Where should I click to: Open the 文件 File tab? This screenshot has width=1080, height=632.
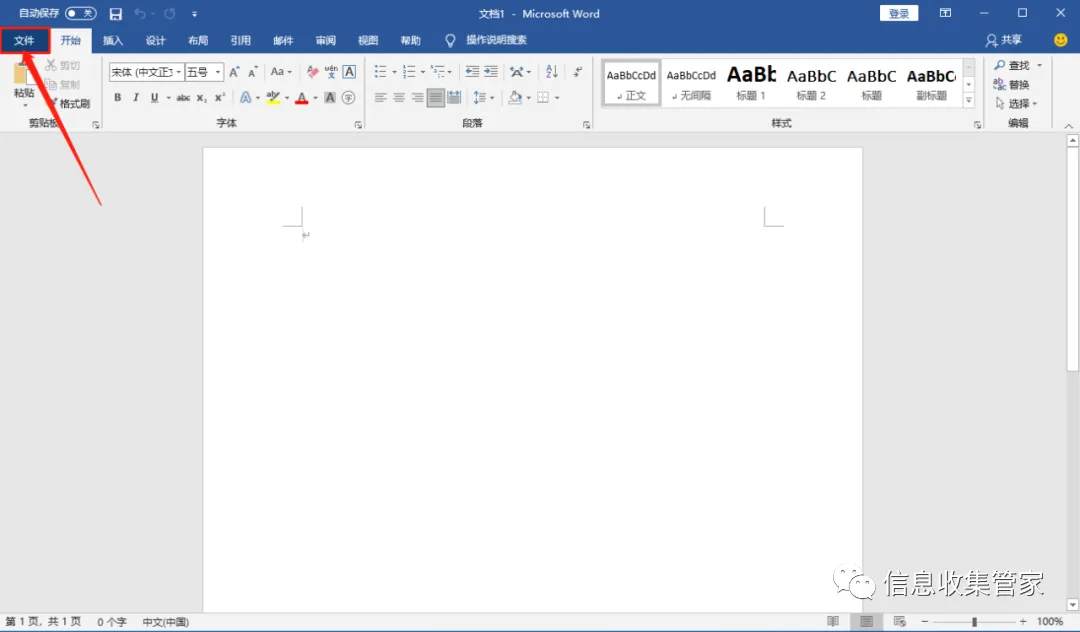(25, 41)
